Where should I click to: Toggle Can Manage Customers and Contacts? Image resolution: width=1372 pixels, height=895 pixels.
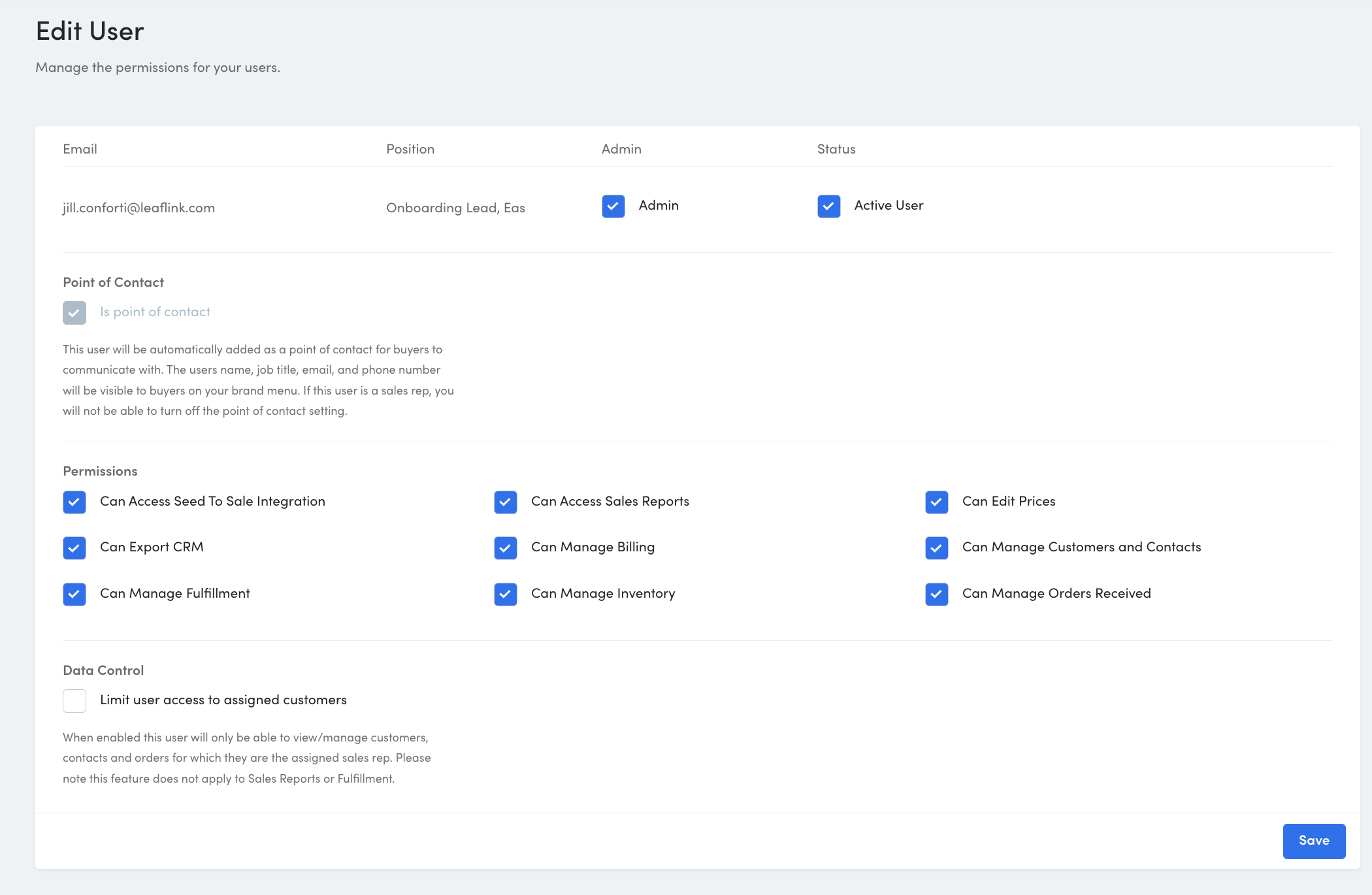937,548
